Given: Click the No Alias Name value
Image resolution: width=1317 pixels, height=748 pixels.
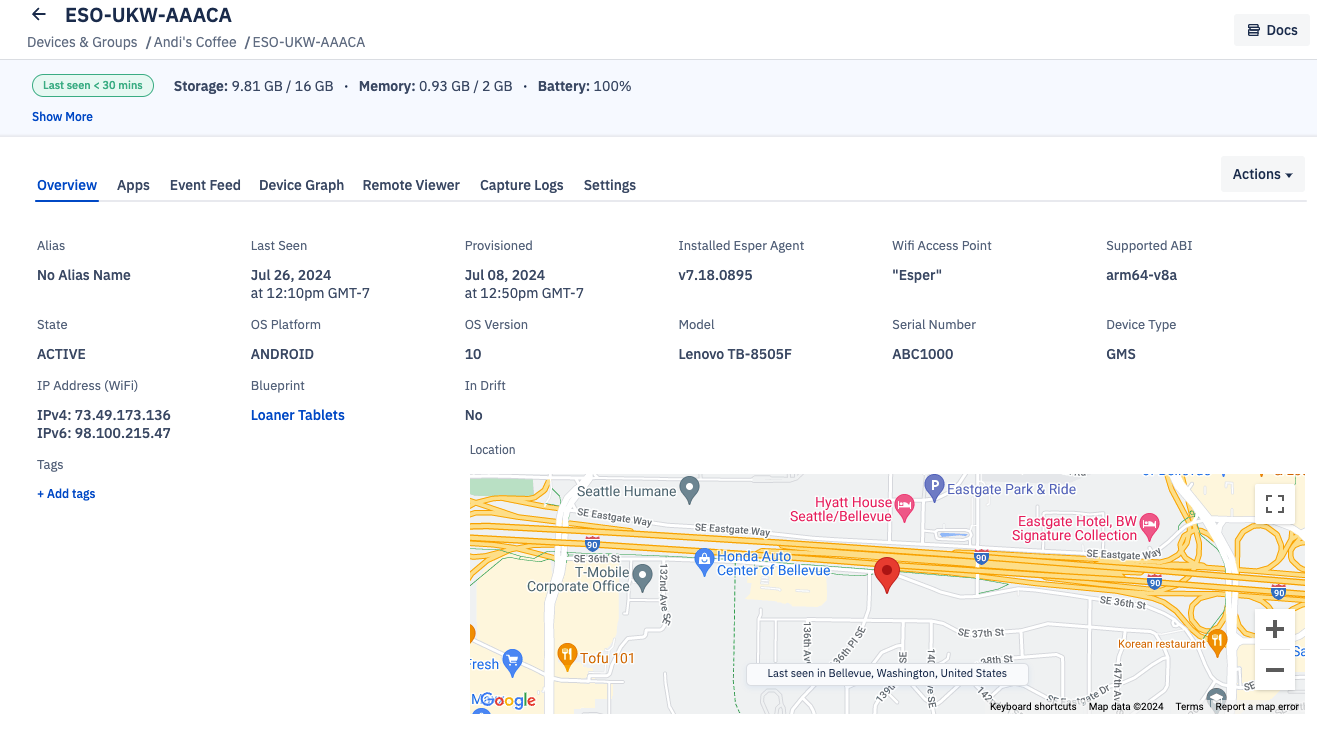Looking at the screenshot, I should coord(84,275).
